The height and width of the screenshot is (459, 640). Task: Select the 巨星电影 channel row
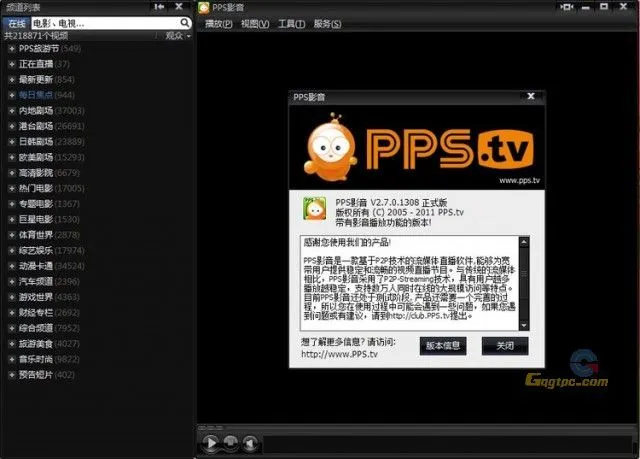click(96, 219)
